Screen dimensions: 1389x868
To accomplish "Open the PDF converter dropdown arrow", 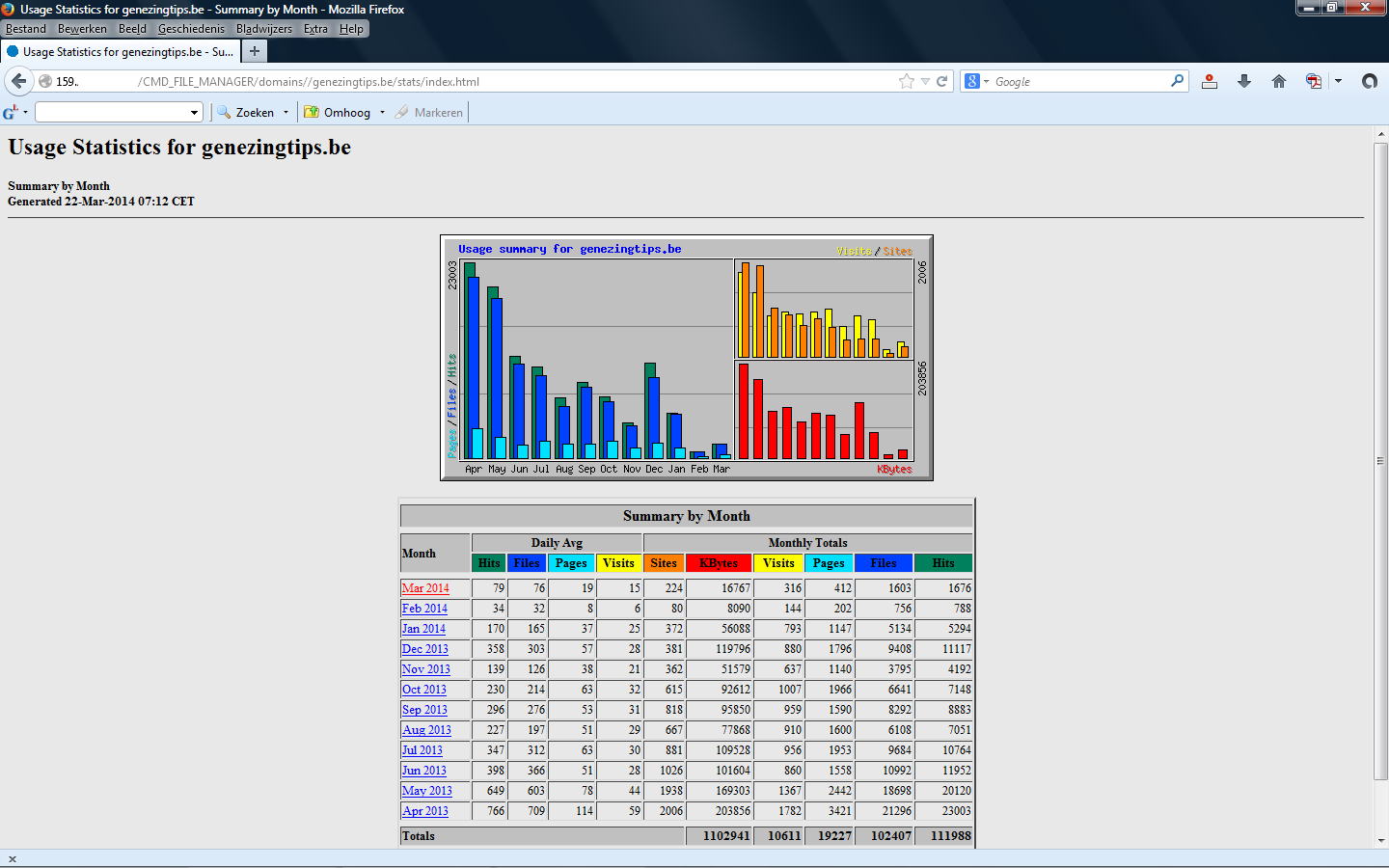I will 1339,81.
